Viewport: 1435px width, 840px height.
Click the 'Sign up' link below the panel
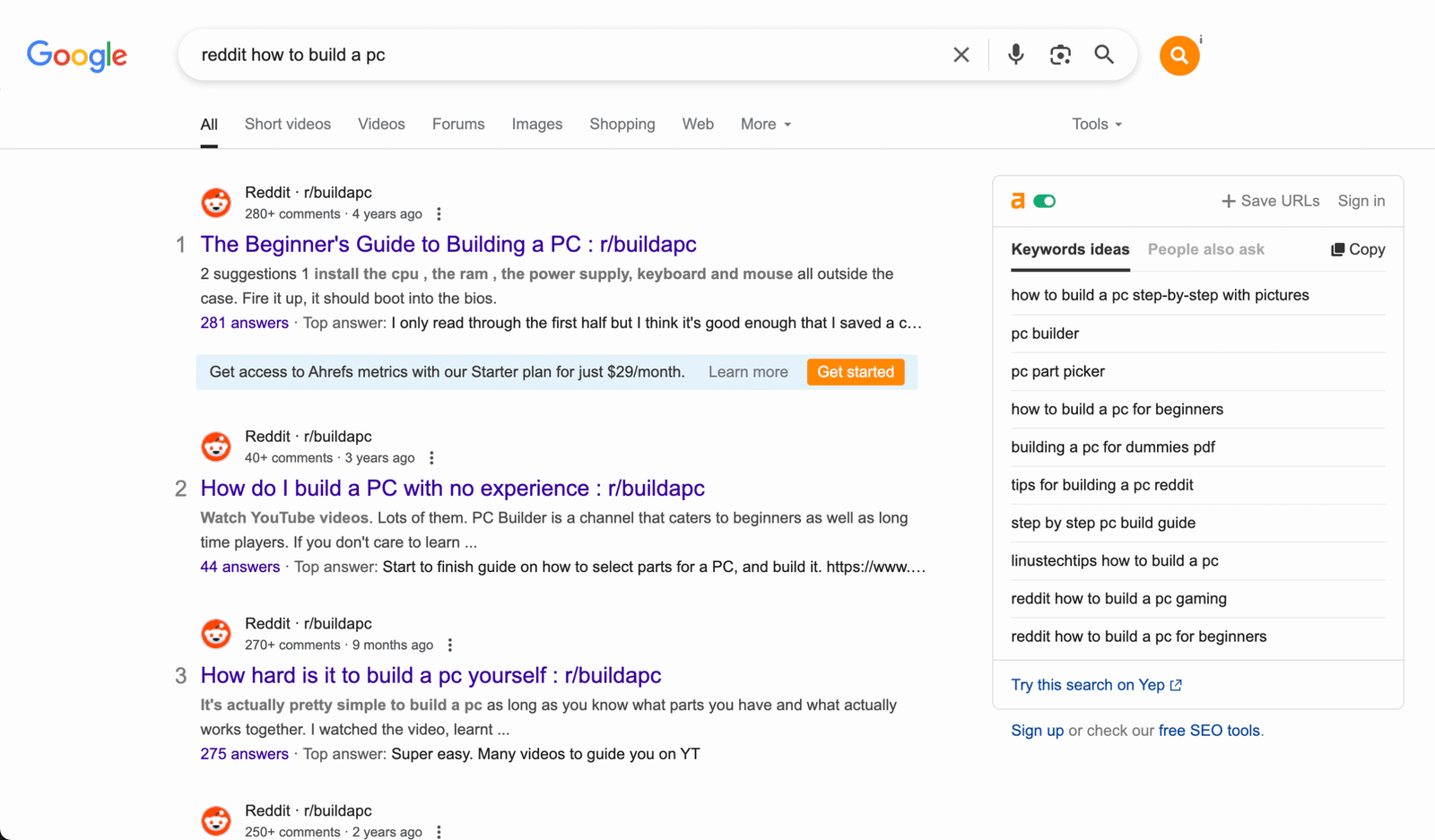coord(1037,731)
